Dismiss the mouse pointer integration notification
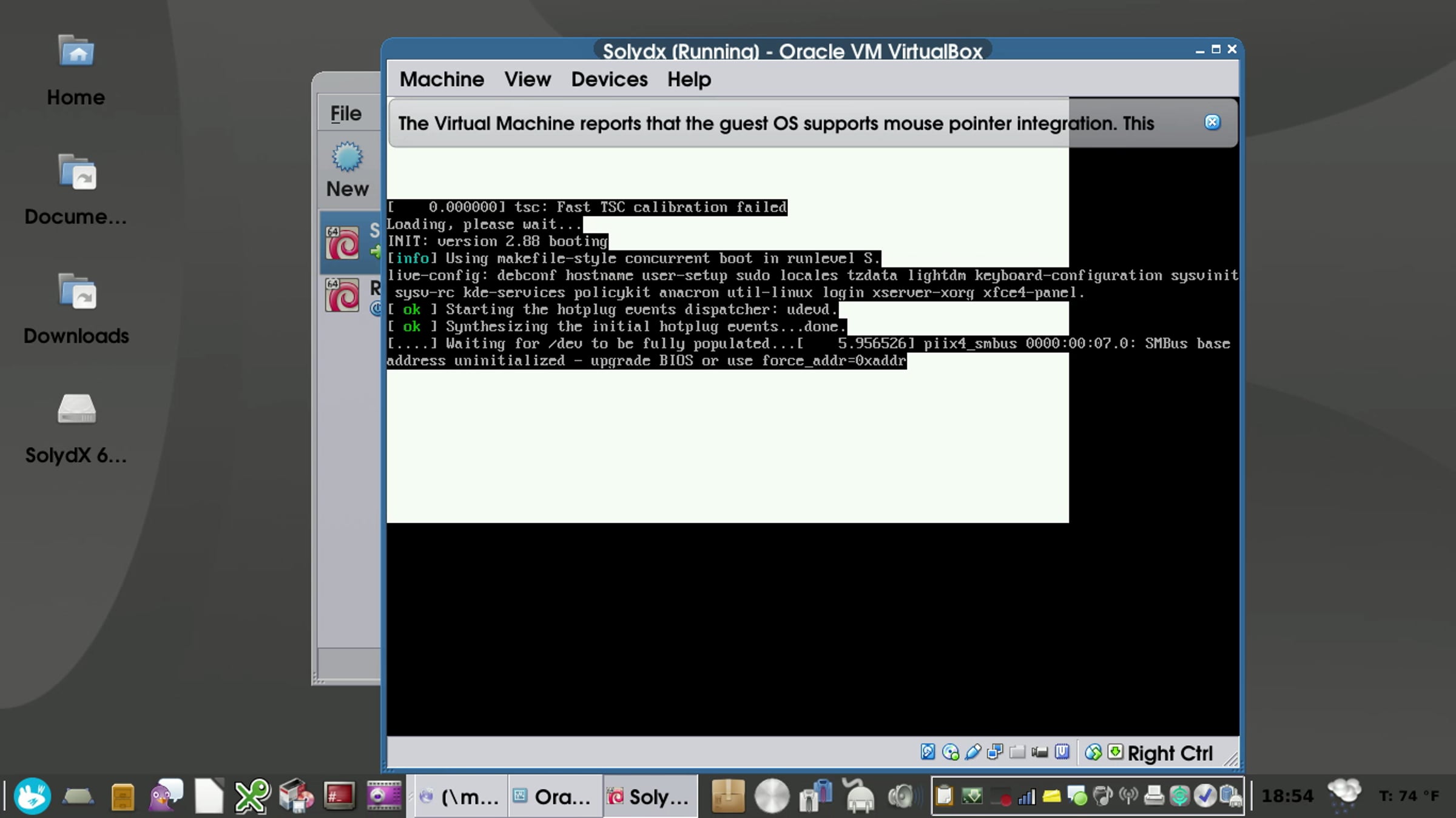Image resolution: width=1456 pixels, height=818 pixels. pyautogui.click(x=1212, y=122)
